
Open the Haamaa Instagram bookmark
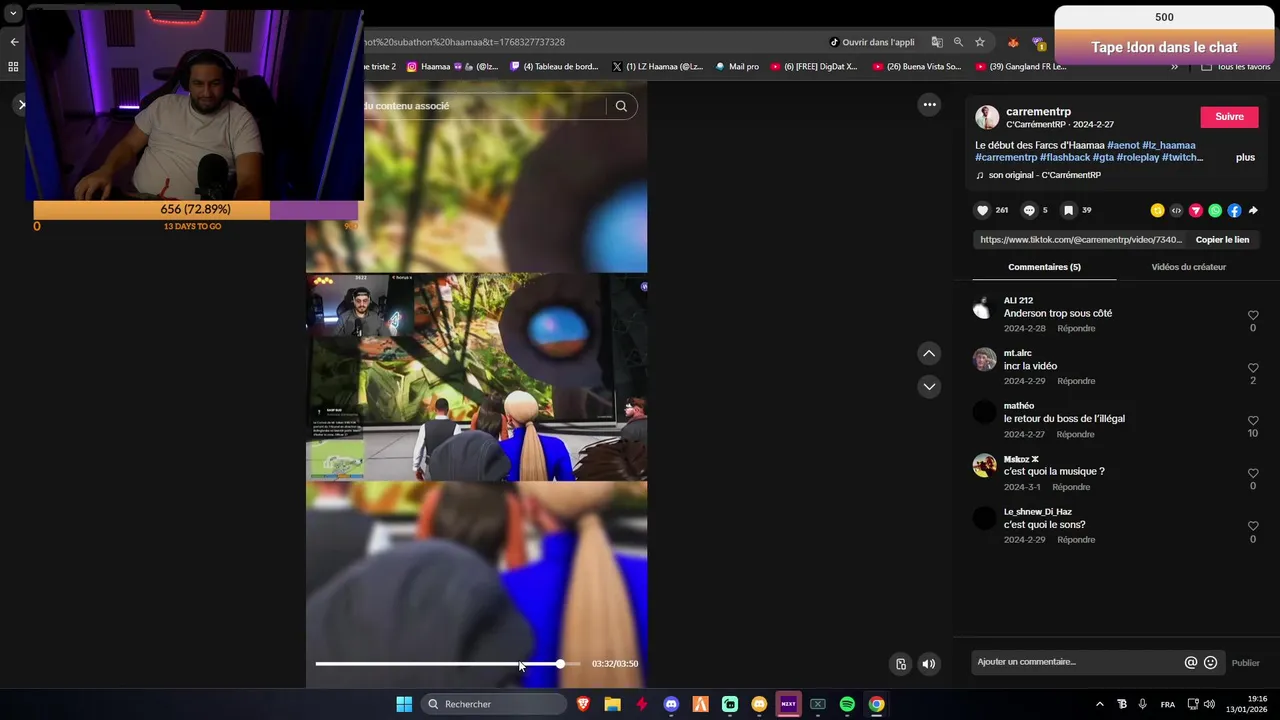click(453, 67)
